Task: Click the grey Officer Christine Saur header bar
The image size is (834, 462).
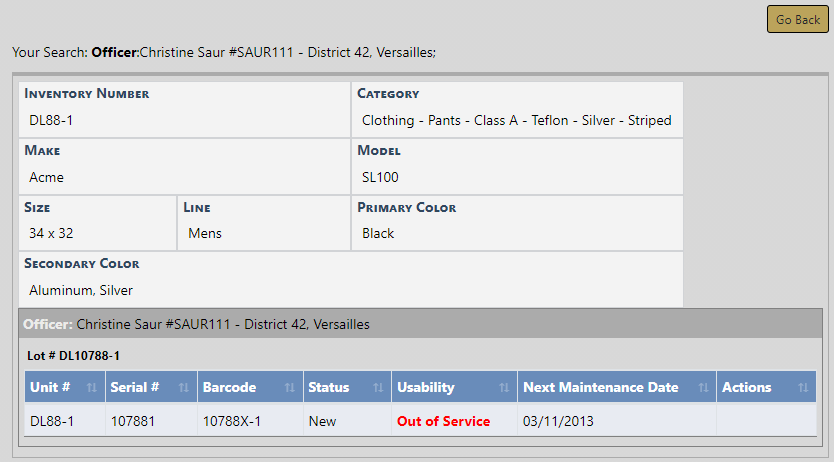Action: (x=420, y=324)
